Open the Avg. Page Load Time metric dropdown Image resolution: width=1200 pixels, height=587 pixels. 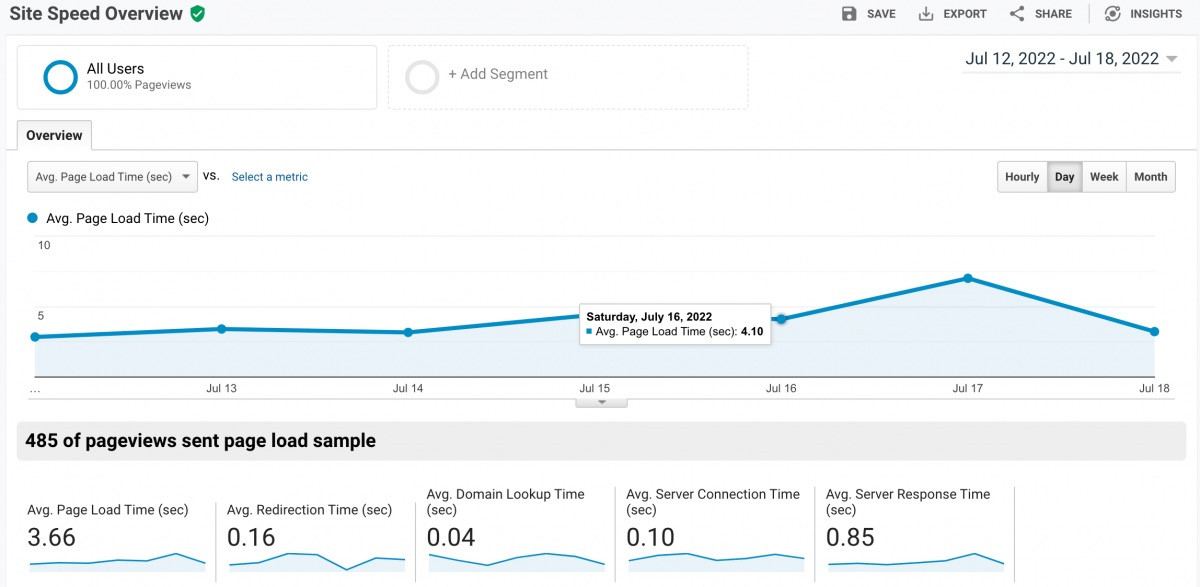pyautogui.click(x=111, y=176)
